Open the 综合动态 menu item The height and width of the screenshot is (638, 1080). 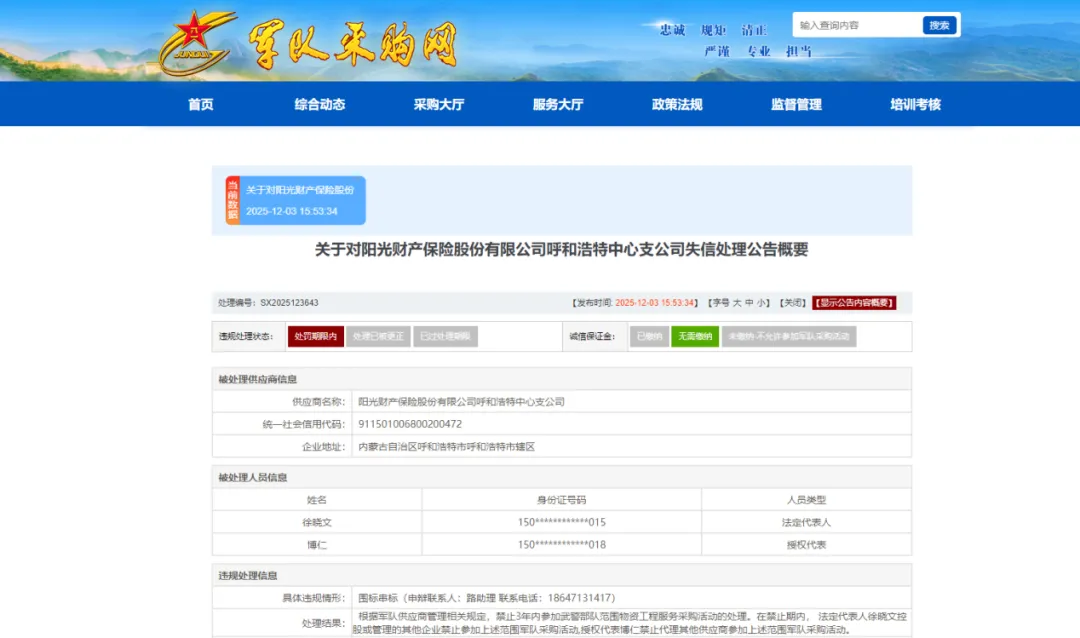click(320, 105)
